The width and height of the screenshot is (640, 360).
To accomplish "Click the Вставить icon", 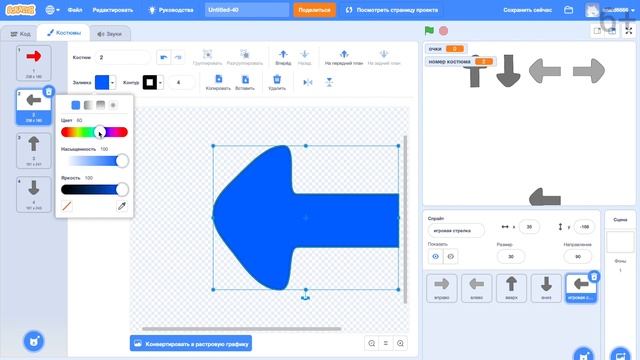I will point(245,82).
